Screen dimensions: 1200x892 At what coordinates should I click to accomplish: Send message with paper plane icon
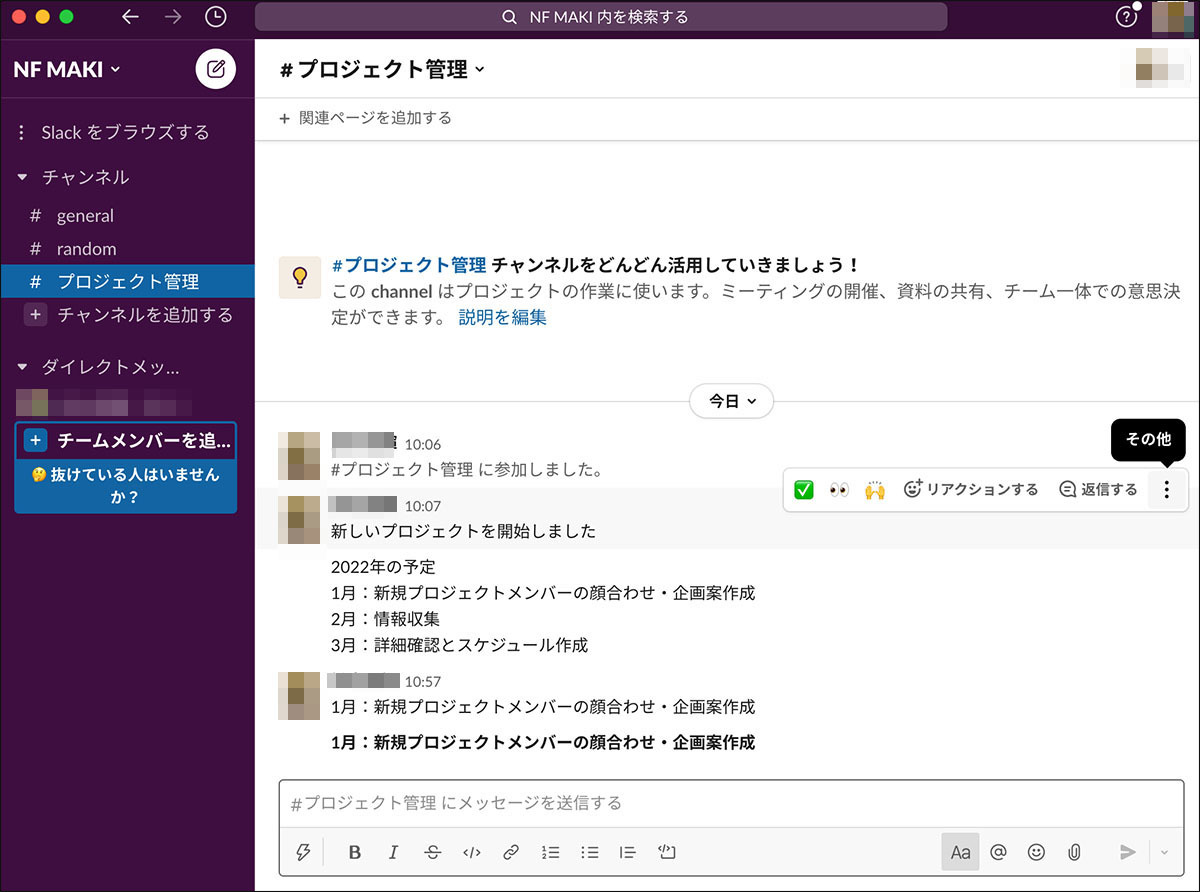tap(1128, 852)
